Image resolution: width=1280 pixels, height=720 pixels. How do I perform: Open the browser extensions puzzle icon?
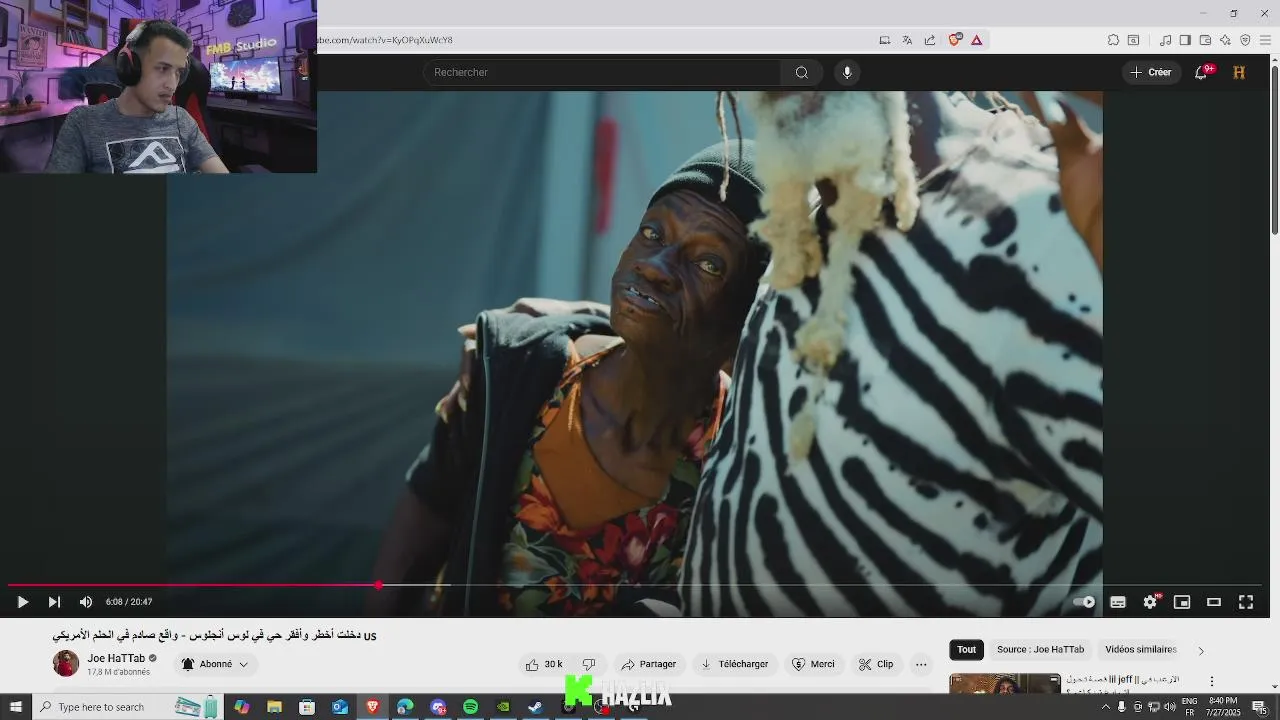1113,40
